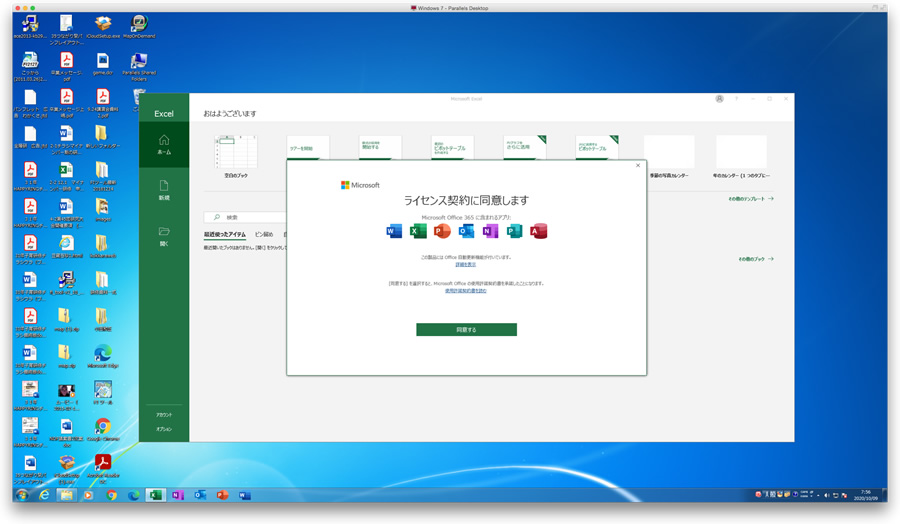900x524 pixels.
Task: Open アカウント in the Excel sidebar
Action: (x=164, y=414)
